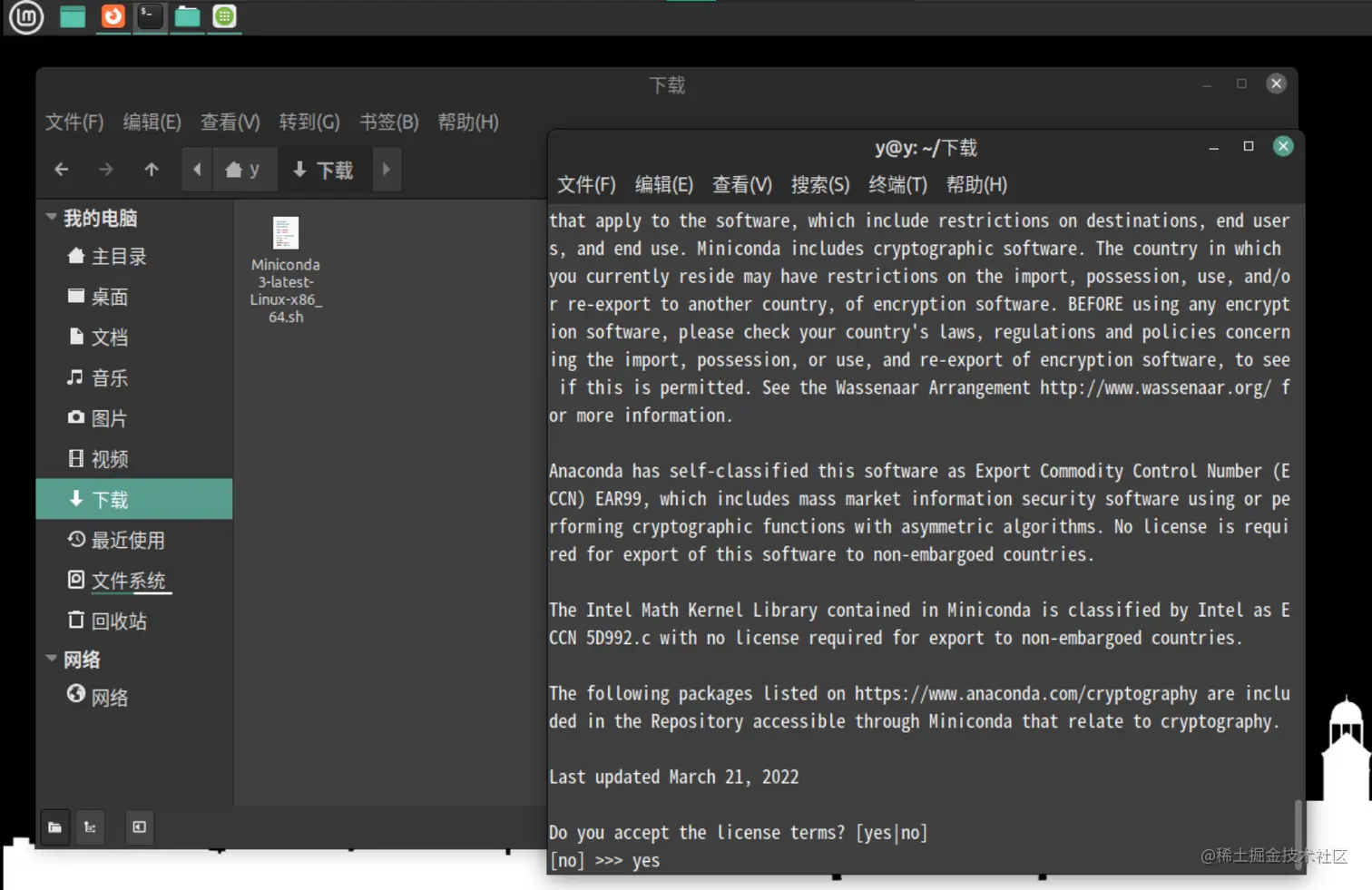
Task: Open the terminal 帮助(H) menu
Action: click(976, 185)
